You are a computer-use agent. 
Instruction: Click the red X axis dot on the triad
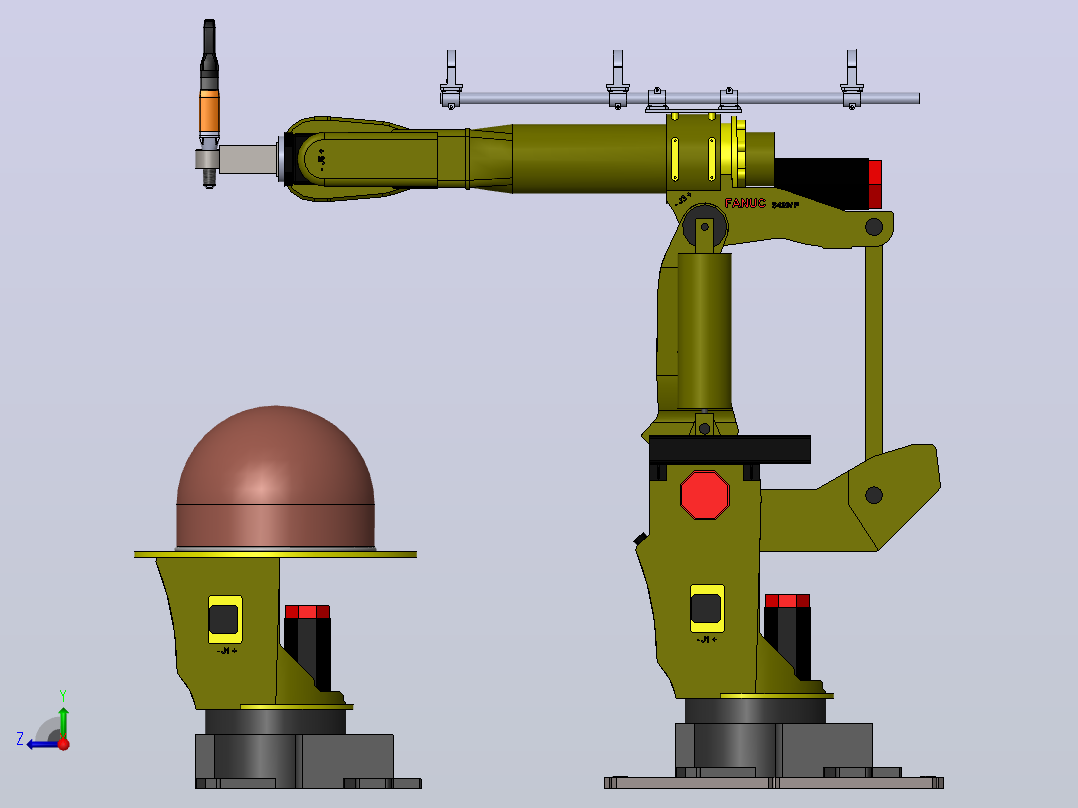pyautogui.click(x=64, y=744)
